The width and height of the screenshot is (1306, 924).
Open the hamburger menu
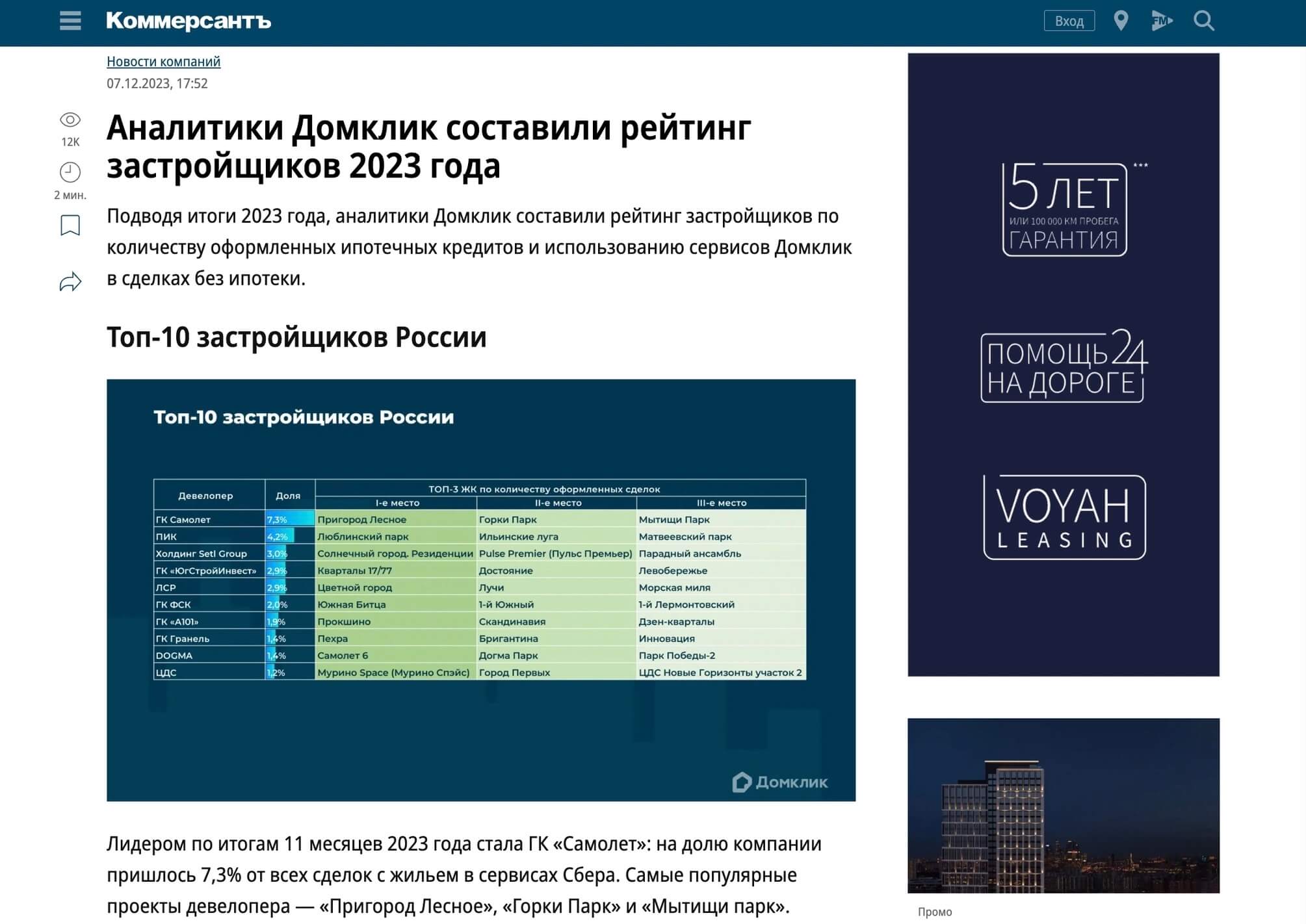pos(70,21)
